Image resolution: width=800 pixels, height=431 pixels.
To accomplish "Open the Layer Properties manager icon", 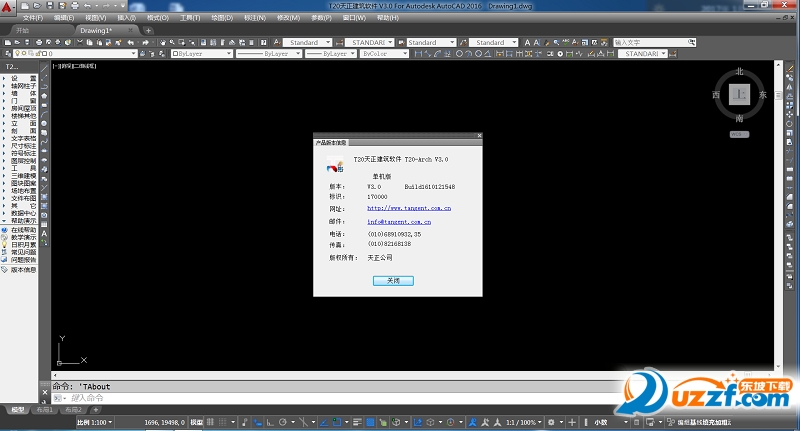I will tap(8, 54).
